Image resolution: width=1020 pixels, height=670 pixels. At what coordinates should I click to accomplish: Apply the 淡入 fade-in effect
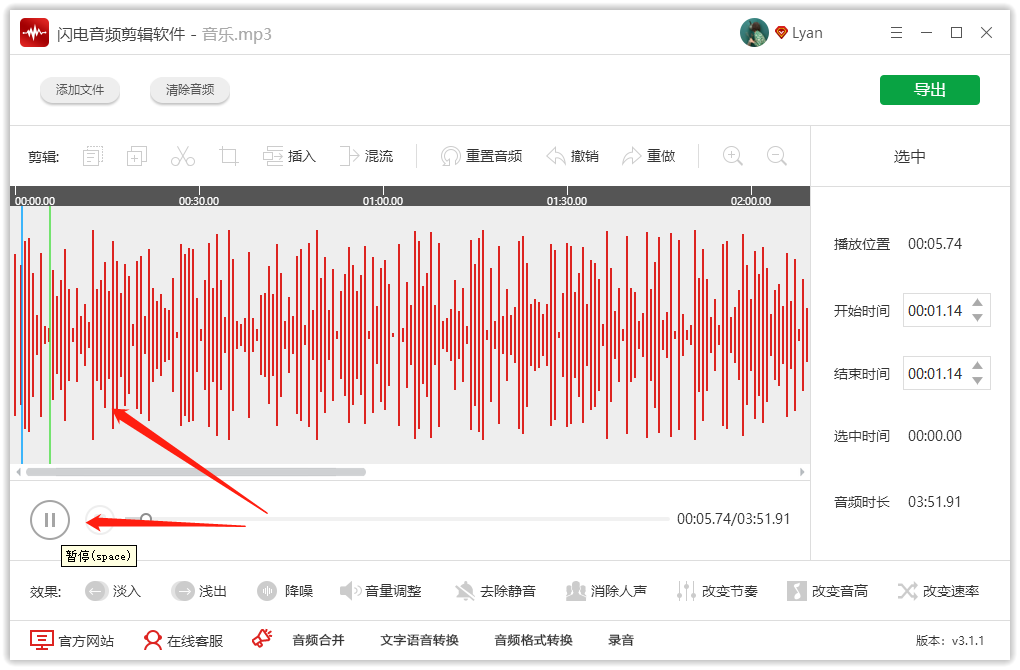coord(113,591)
